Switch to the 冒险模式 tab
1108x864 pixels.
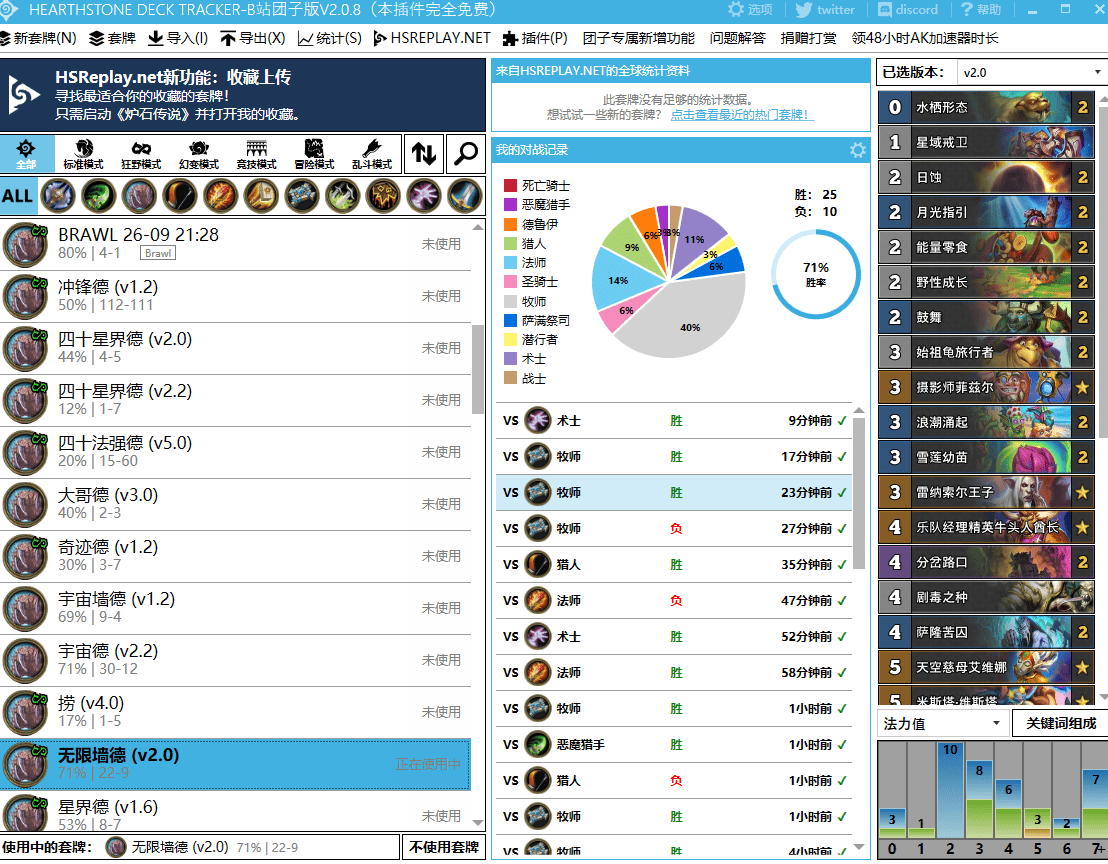coord(314,154)
